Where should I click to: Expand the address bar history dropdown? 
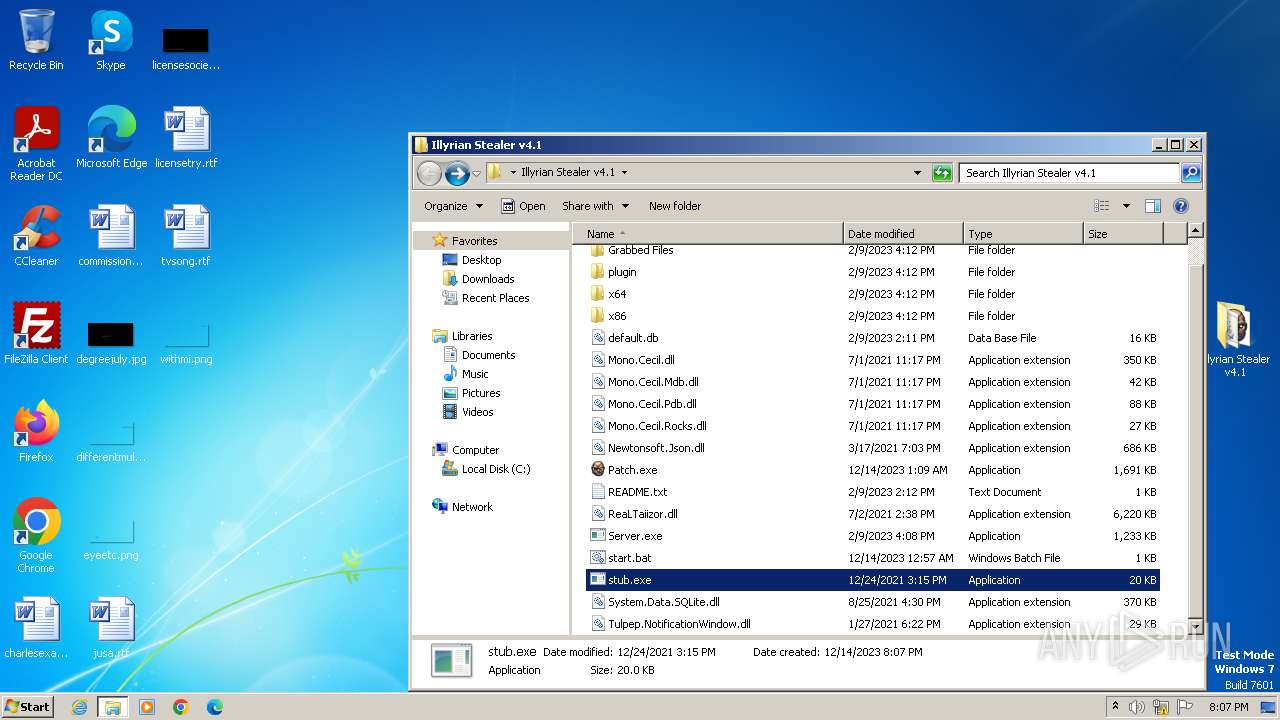(917, 173)
